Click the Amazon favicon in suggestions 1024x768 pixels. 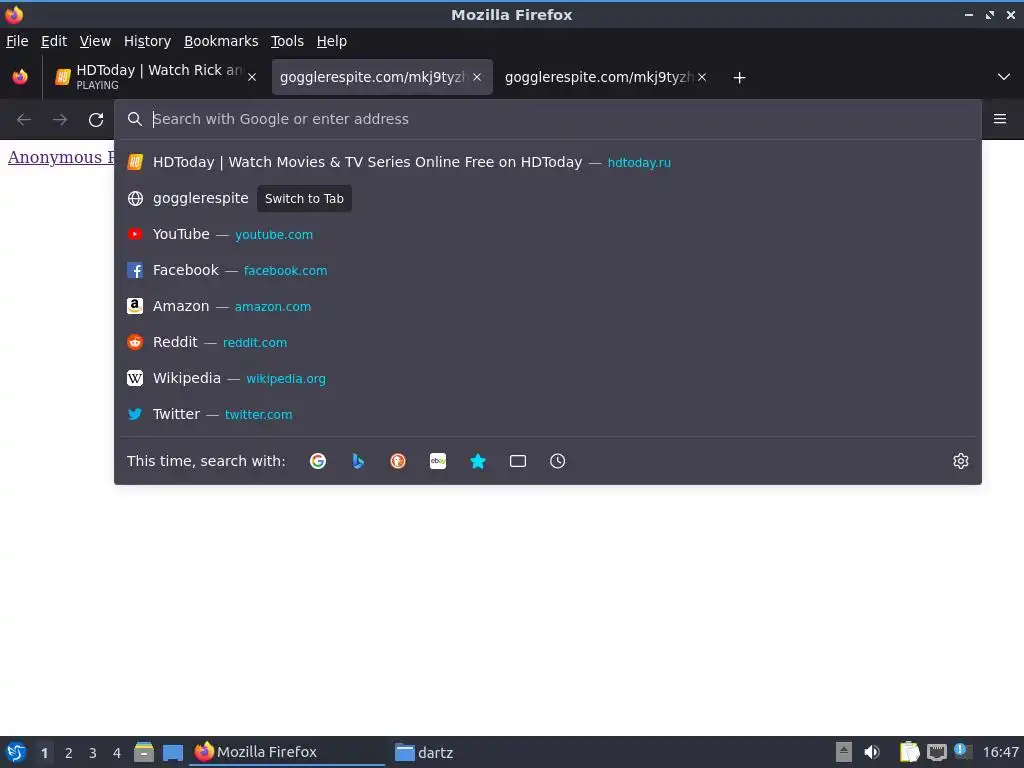[135, 306]
